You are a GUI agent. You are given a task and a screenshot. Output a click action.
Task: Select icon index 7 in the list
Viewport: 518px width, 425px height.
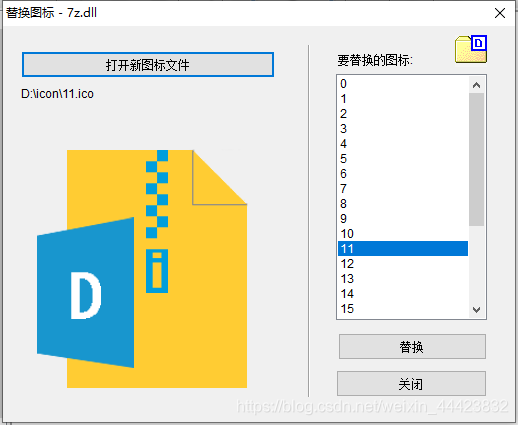tap(403, 189)
